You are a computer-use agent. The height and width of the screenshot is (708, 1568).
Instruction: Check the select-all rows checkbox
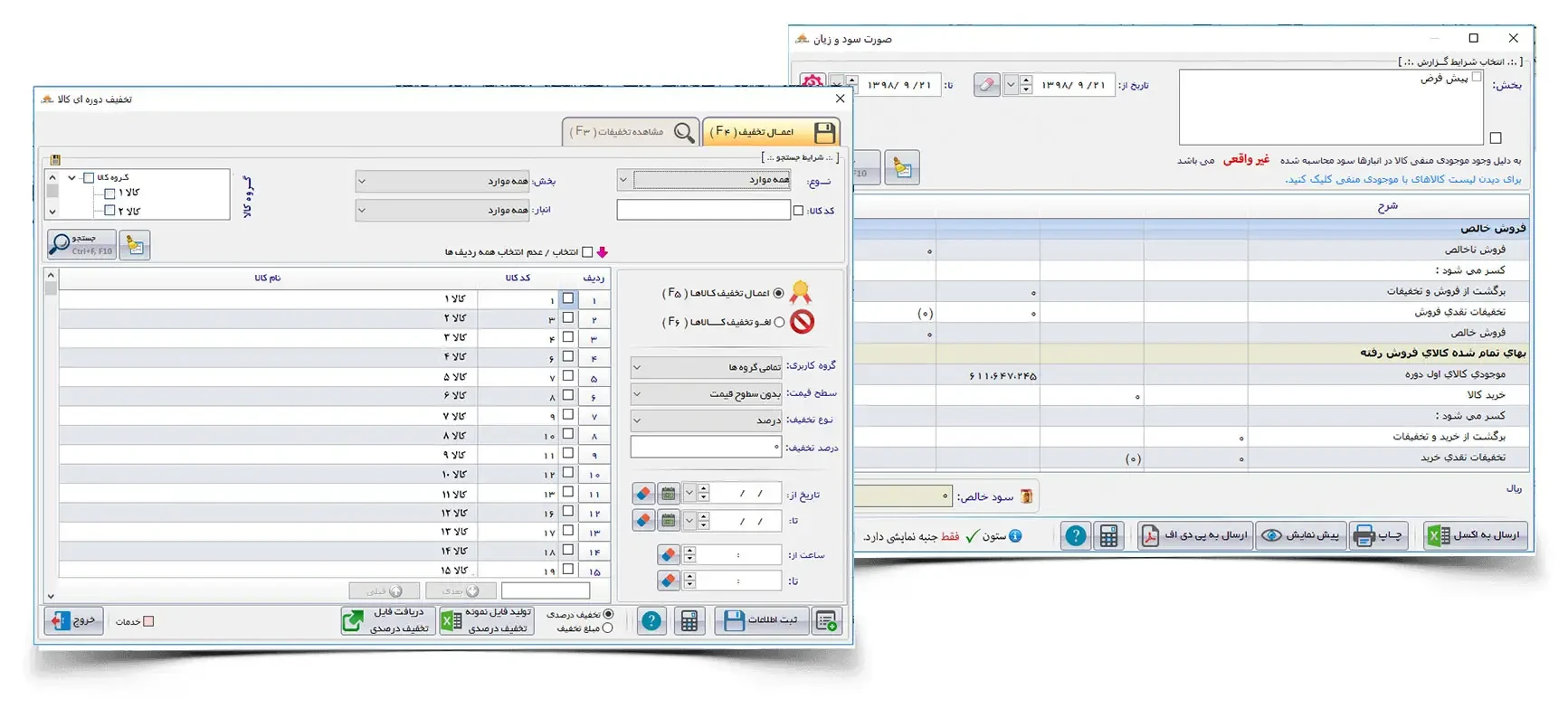[x=587, y=252]
